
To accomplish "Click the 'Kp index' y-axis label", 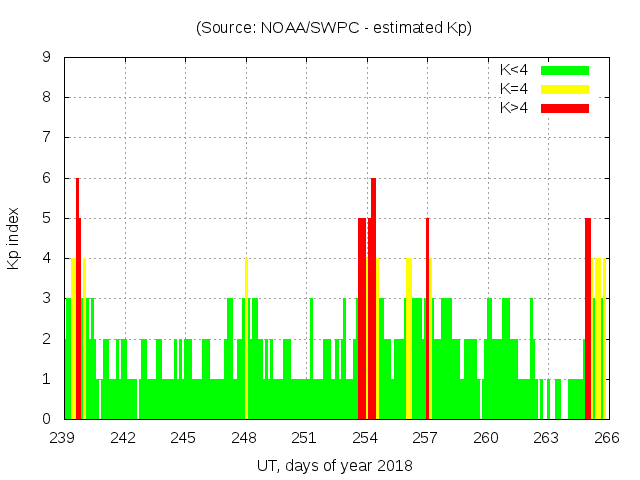I will [x=14, y=238].
